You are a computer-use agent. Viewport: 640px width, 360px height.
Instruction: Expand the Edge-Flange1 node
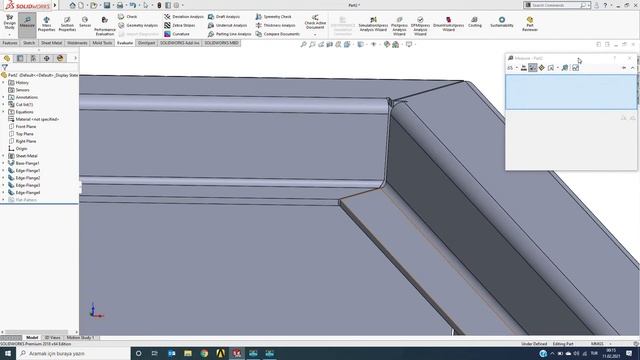click(x=4, y=171)
